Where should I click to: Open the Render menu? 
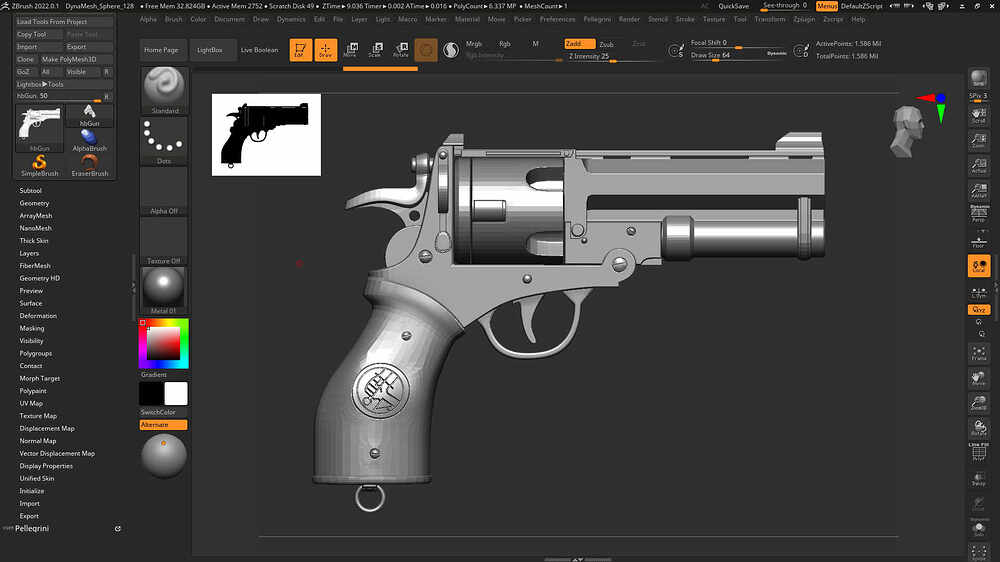[629, 19]
